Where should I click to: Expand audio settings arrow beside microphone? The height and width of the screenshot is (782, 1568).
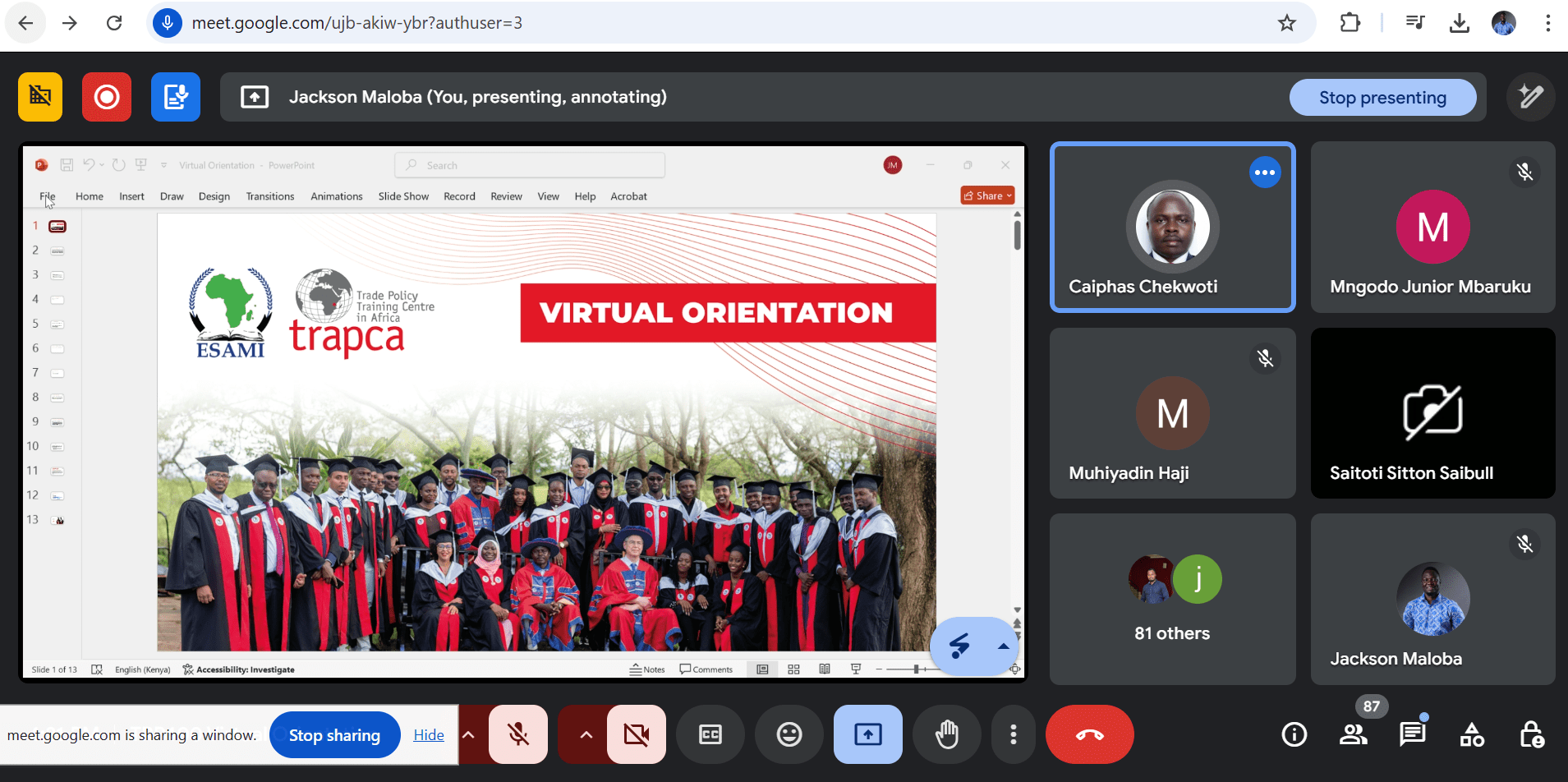point(469,734)
